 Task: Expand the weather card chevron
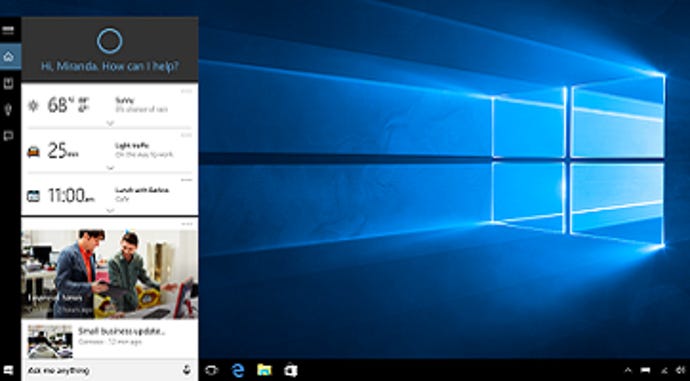[110, 123]
